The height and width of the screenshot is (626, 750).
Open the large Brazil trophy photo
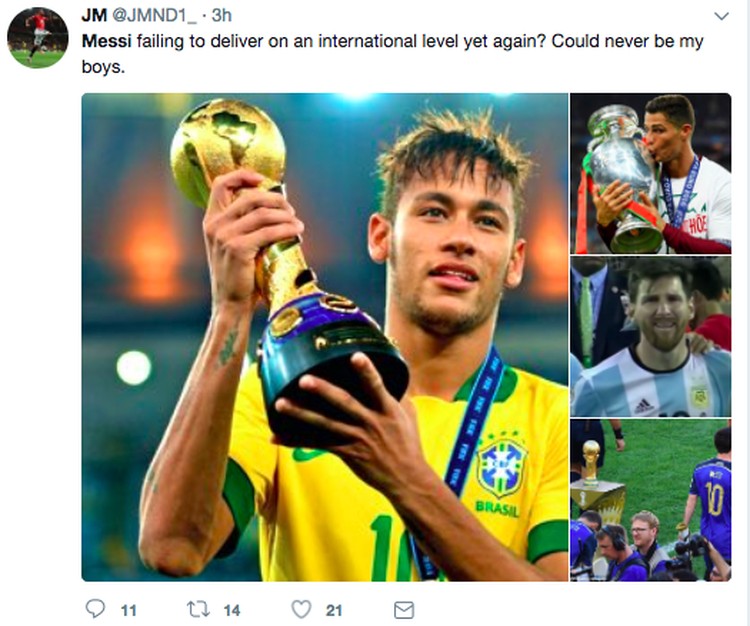325,337
